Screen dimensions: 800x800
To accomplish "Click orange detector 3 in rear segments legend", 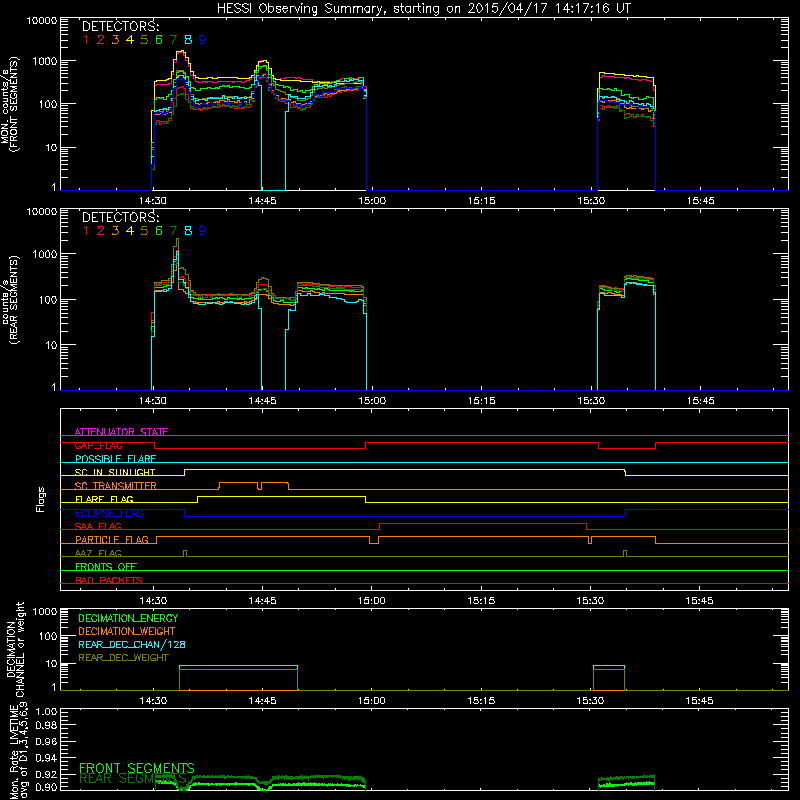I will point(115,231).
